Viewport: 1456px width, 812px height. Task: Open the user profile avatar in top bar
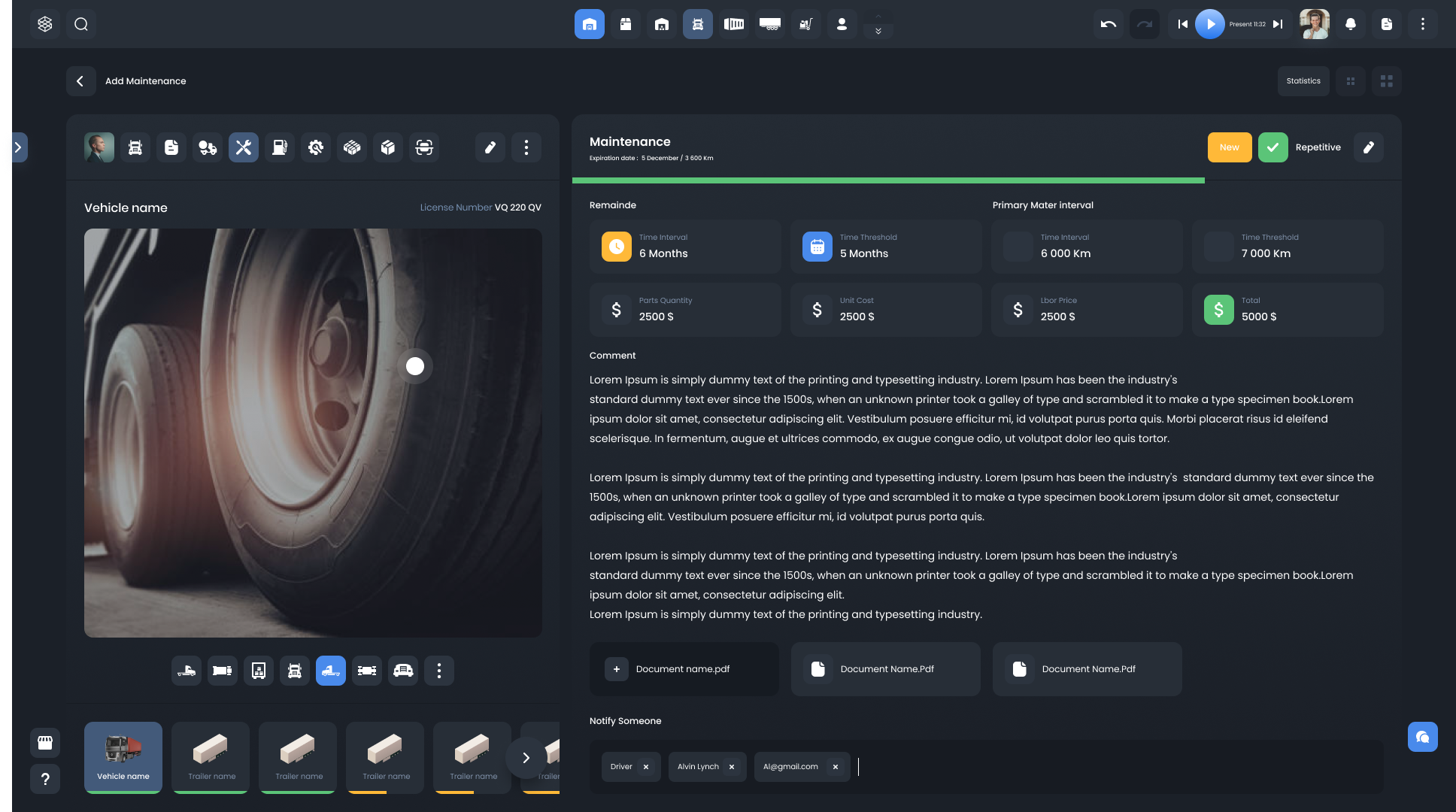(x=1315, y=24)
